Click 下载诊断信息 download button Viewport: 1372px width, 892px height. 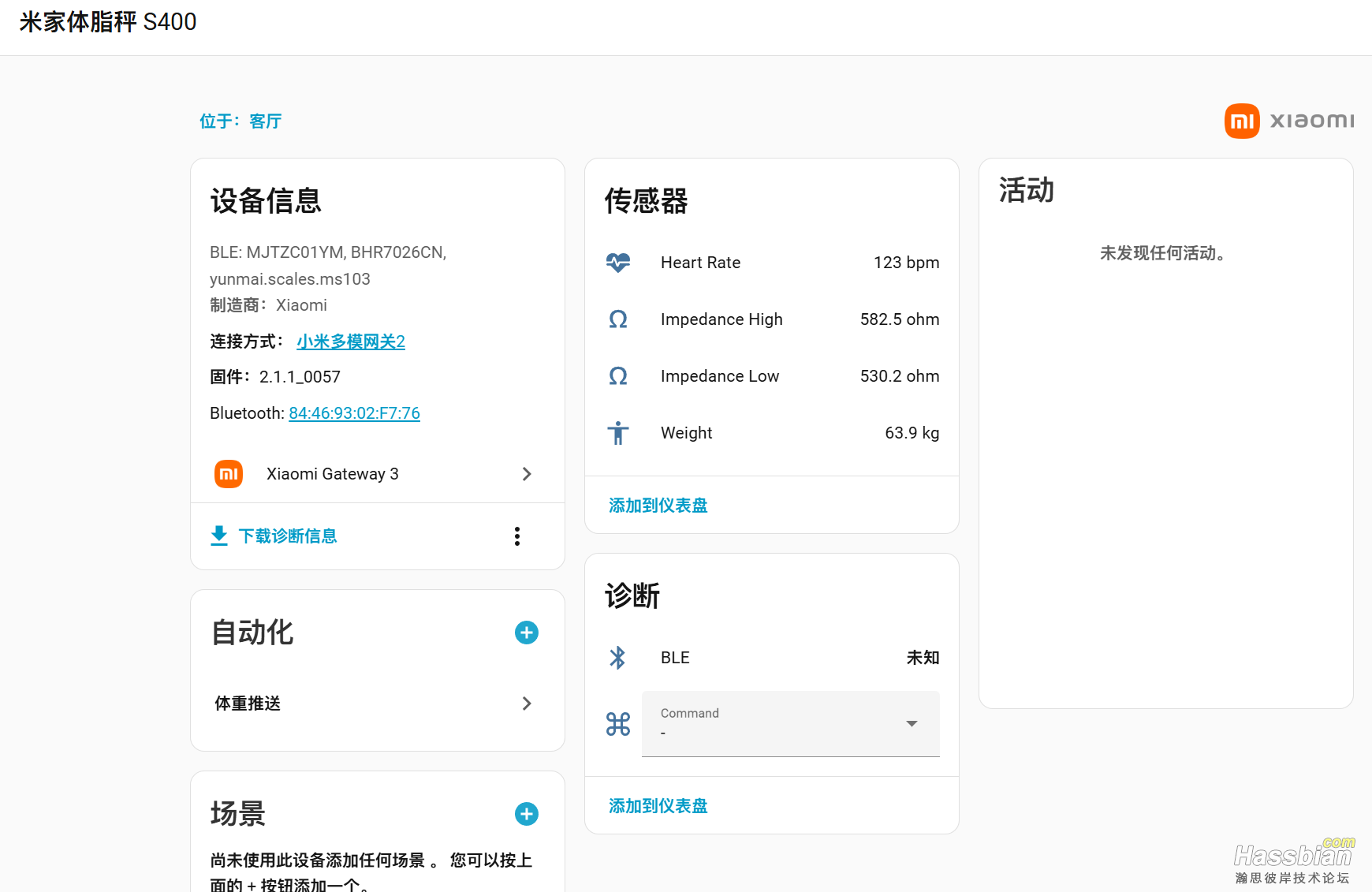click(x=274, y=536)
